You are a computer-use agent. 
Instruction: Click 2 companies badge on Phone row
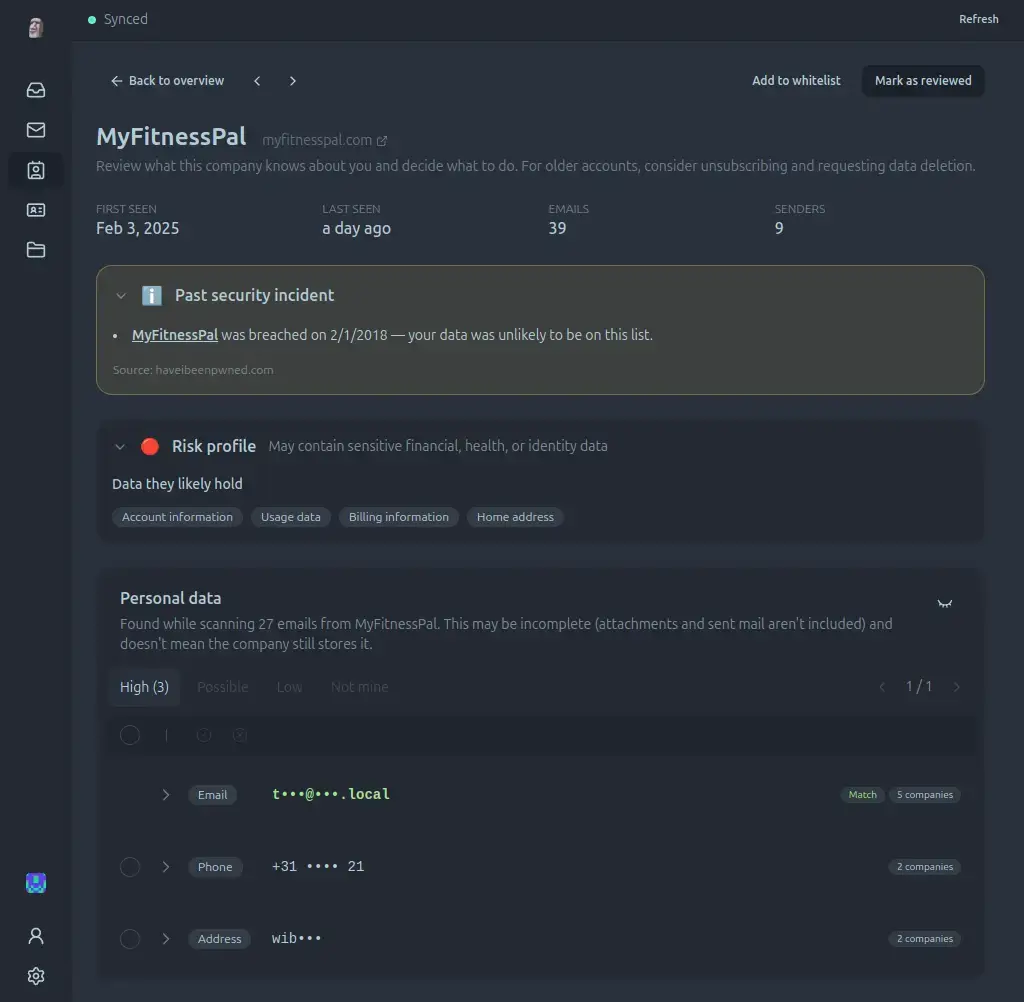click(925, 867)
